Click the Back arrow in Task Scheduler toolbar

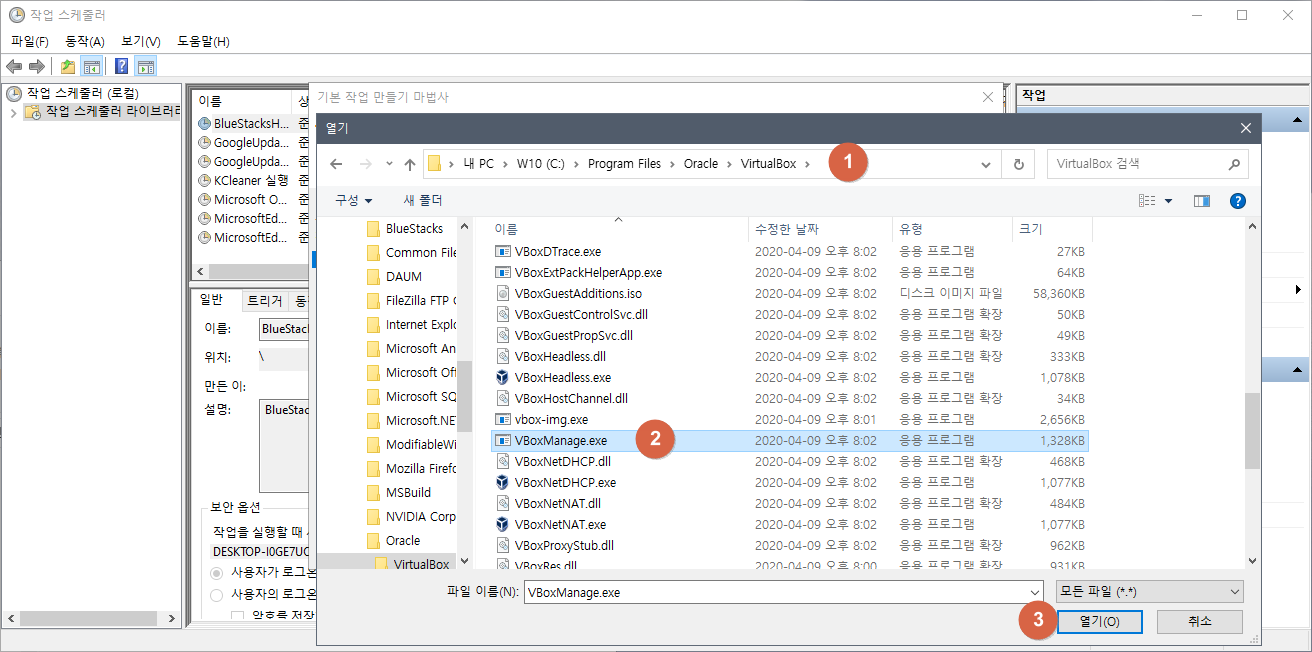14,66
